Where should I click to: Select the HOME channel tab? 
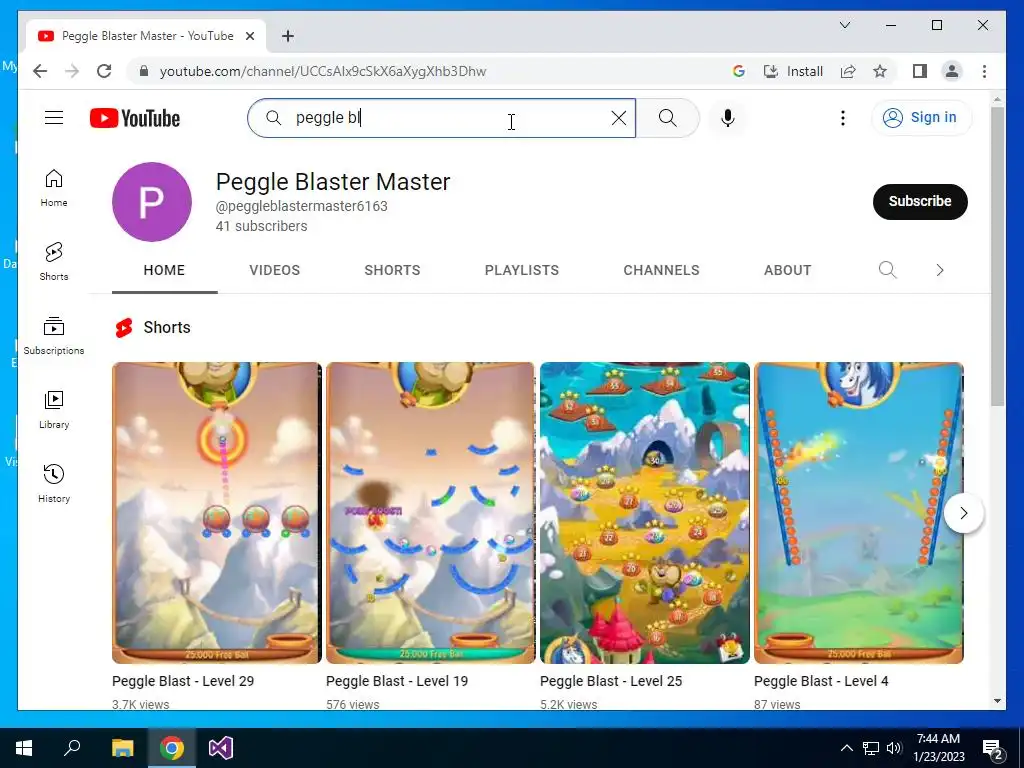[164, 270]
